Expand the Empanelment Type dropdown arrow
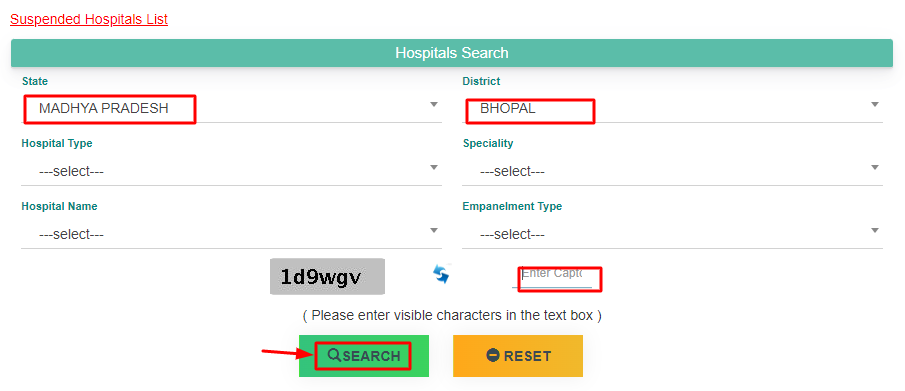The height and width of the screenshot is (391, 905). [875, 230]
